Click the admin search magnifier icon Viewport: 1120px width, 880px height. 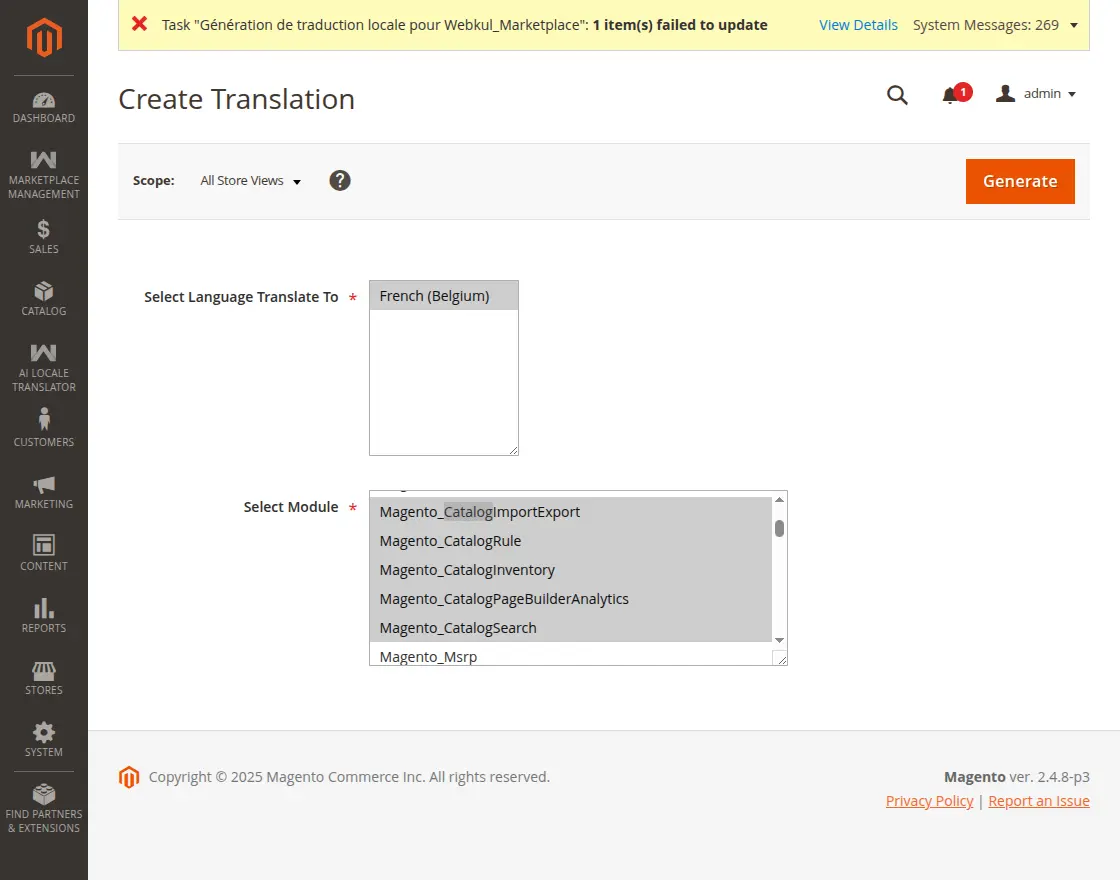tap(897, 95)
